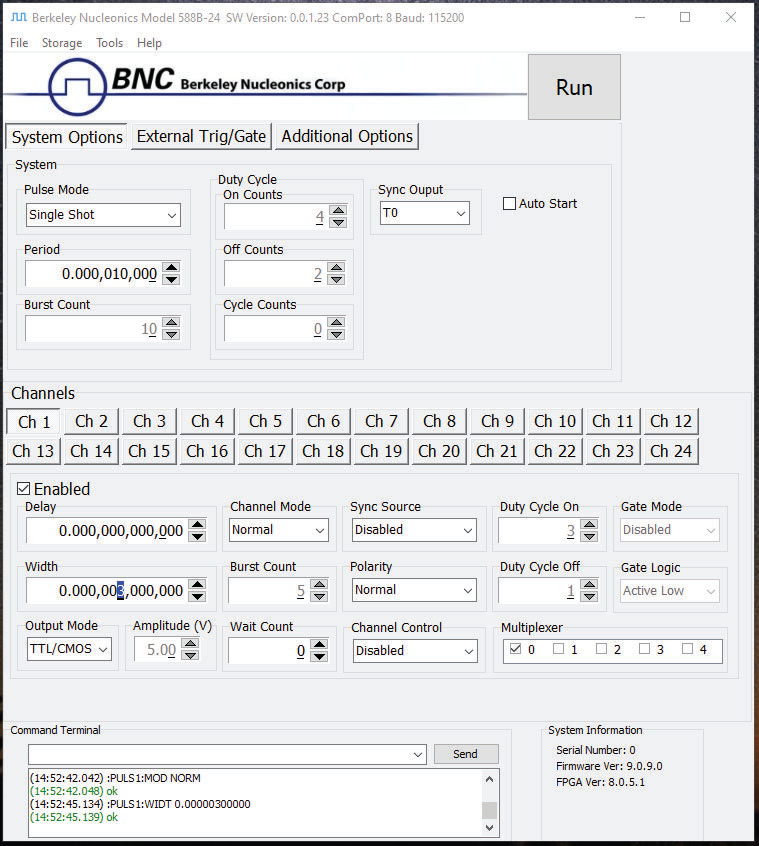The height and width of the screenshot is (846, 759).
Task: Open the Output Mode TTL/CMOS dropdown
Action: [x=69, y=649]
